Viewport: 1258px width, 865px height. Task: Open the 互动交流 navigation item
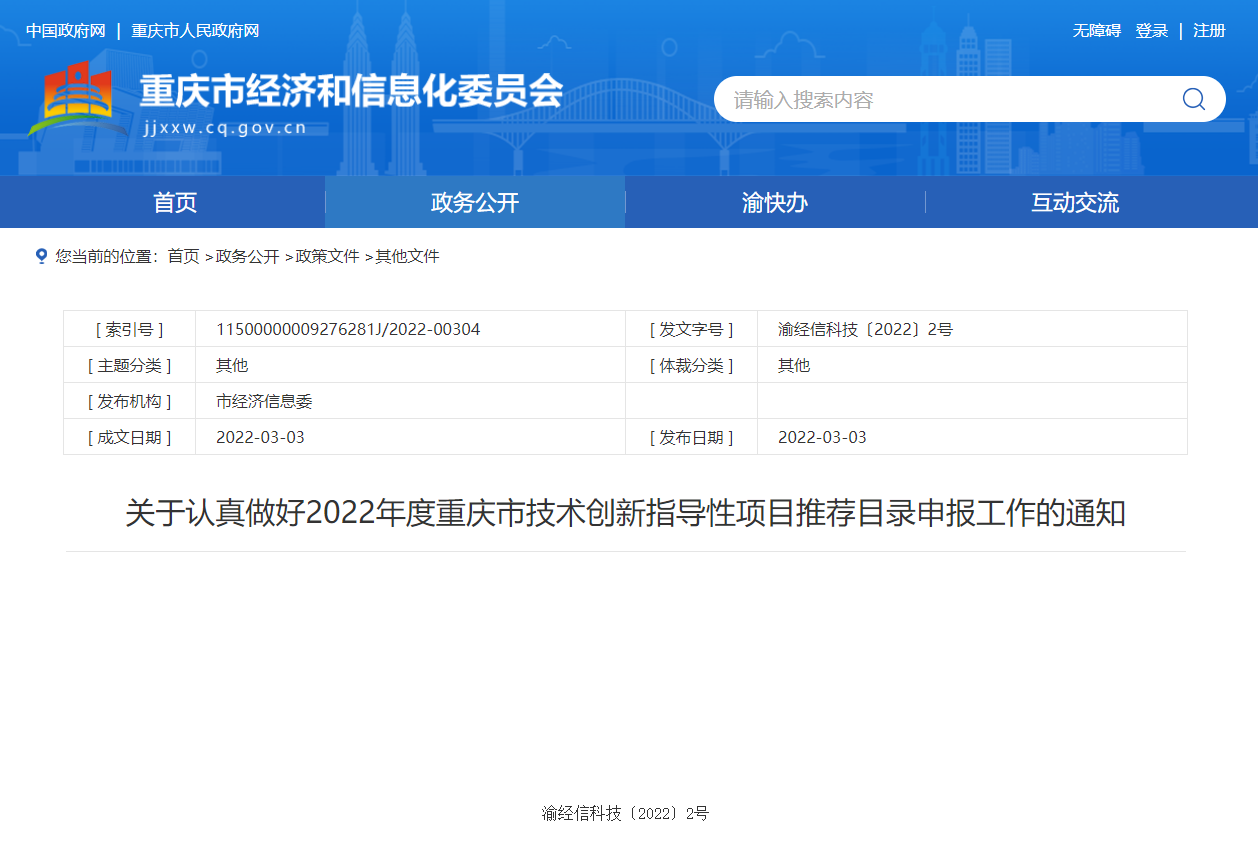[x=1075, y=203]
